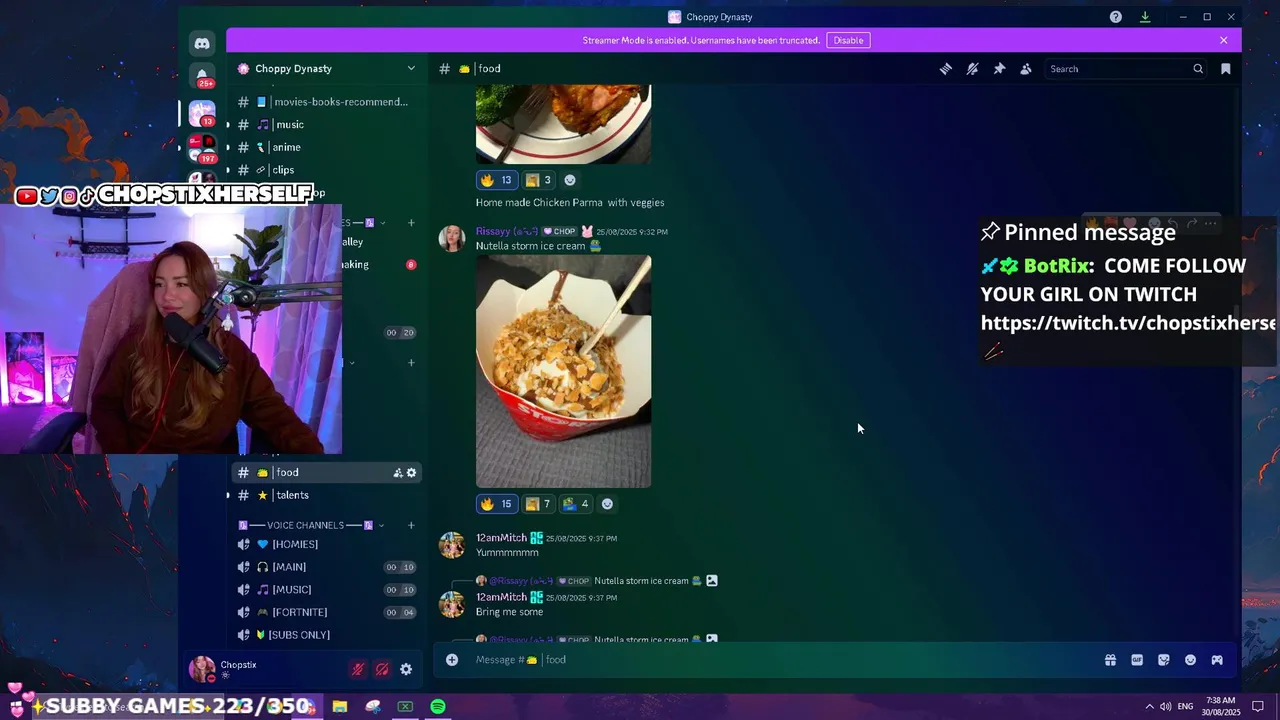Open Spotify from taskbar
Viewport: 1280px width, 720px height.
[x=438, y=707]
